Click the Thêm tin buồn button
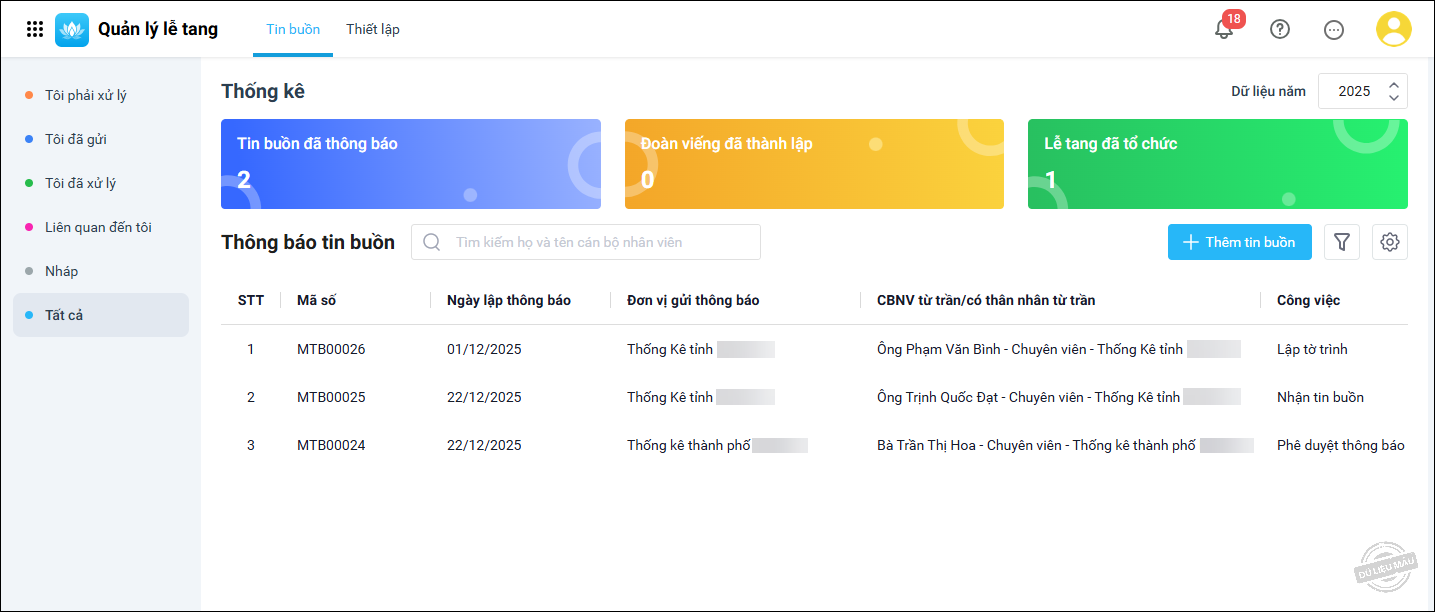 (1239, 242)
